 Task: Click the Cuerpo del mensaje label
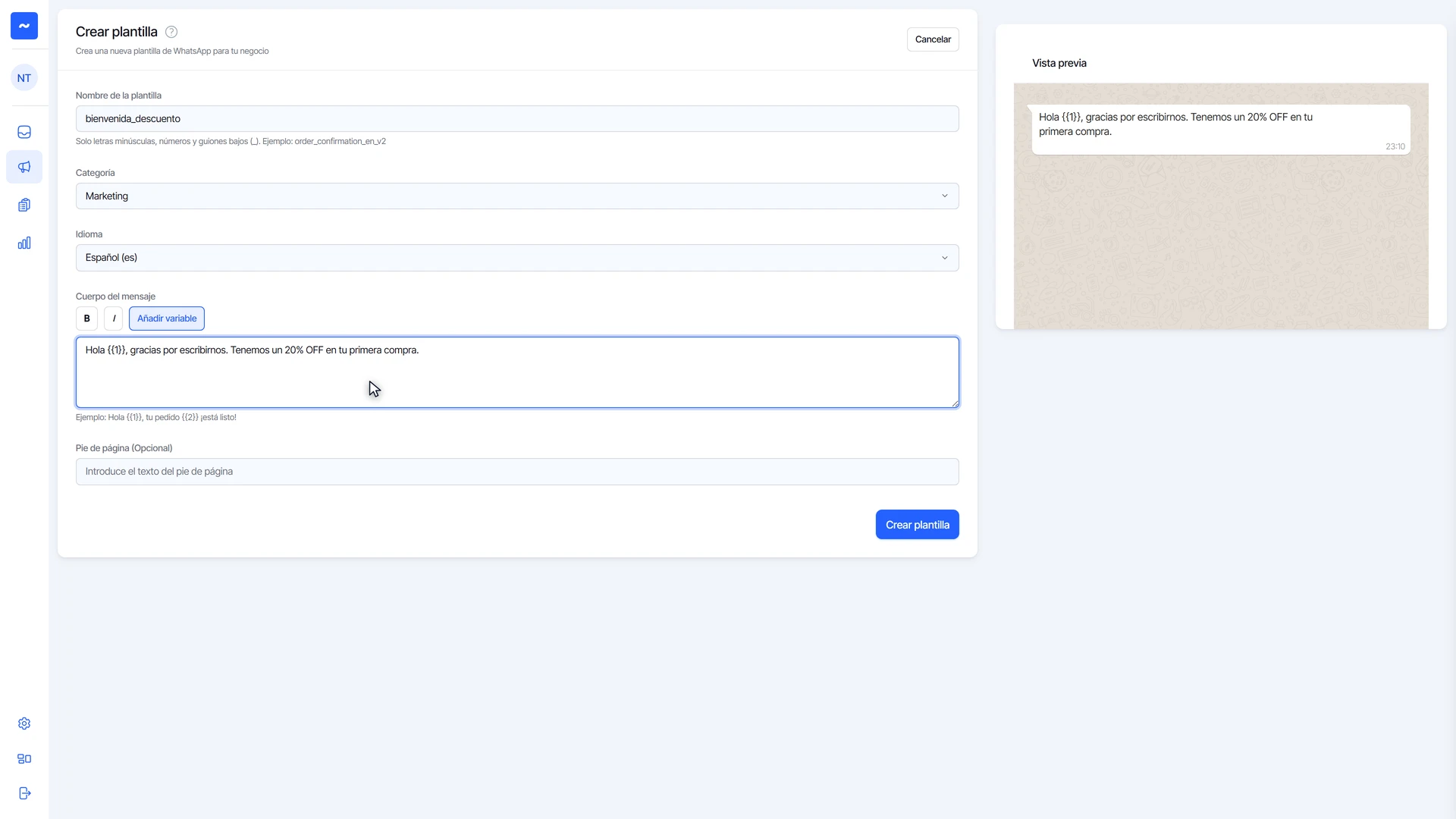point(115,297)
